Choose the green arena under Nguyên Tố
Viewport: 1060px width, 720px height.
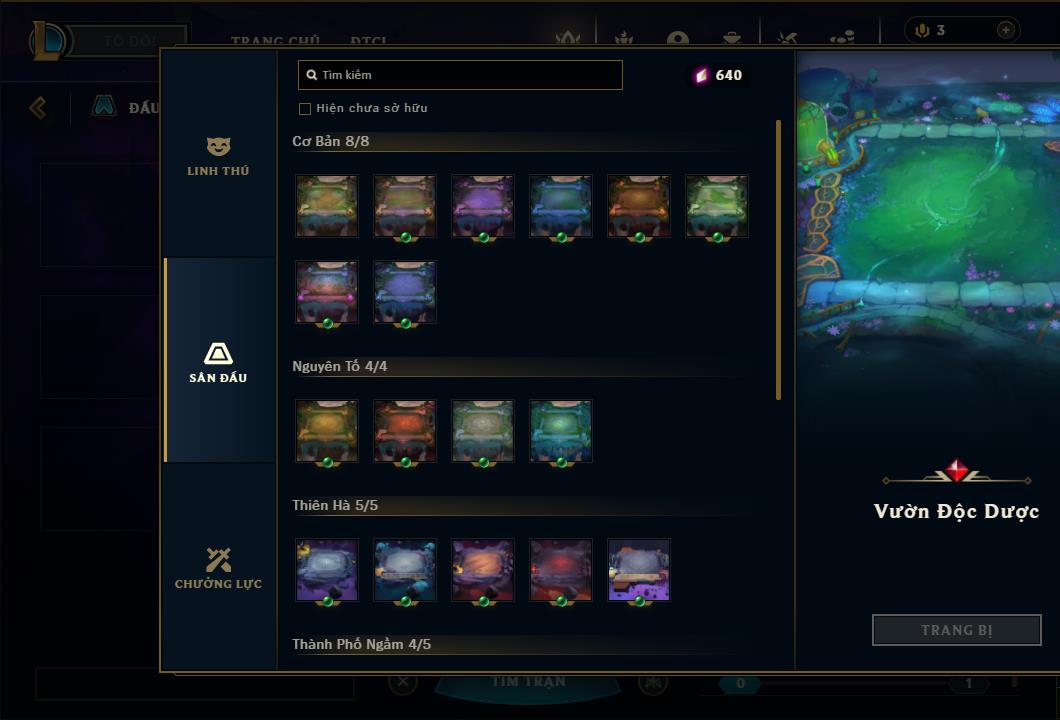pyautogui.click(x=561, y=431)
